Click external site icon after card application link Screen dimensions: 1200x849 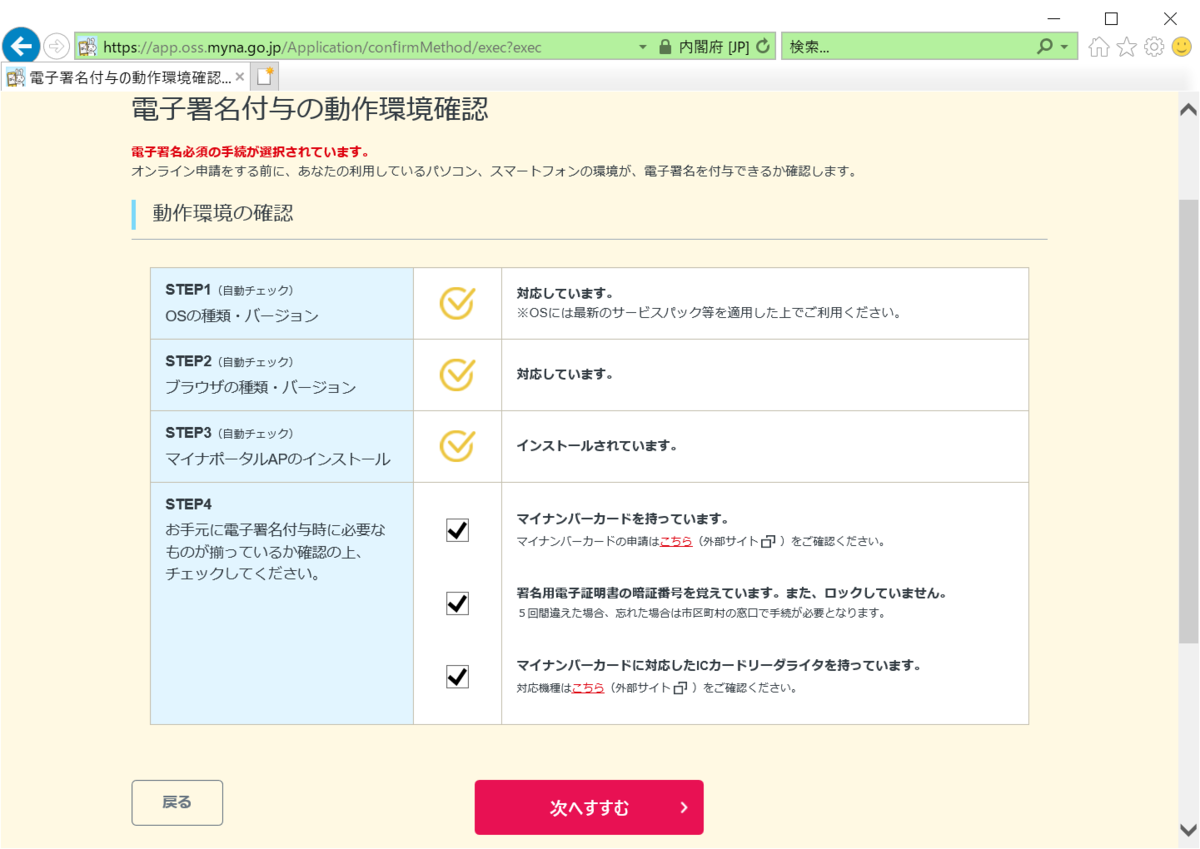[x=768, y=542]
